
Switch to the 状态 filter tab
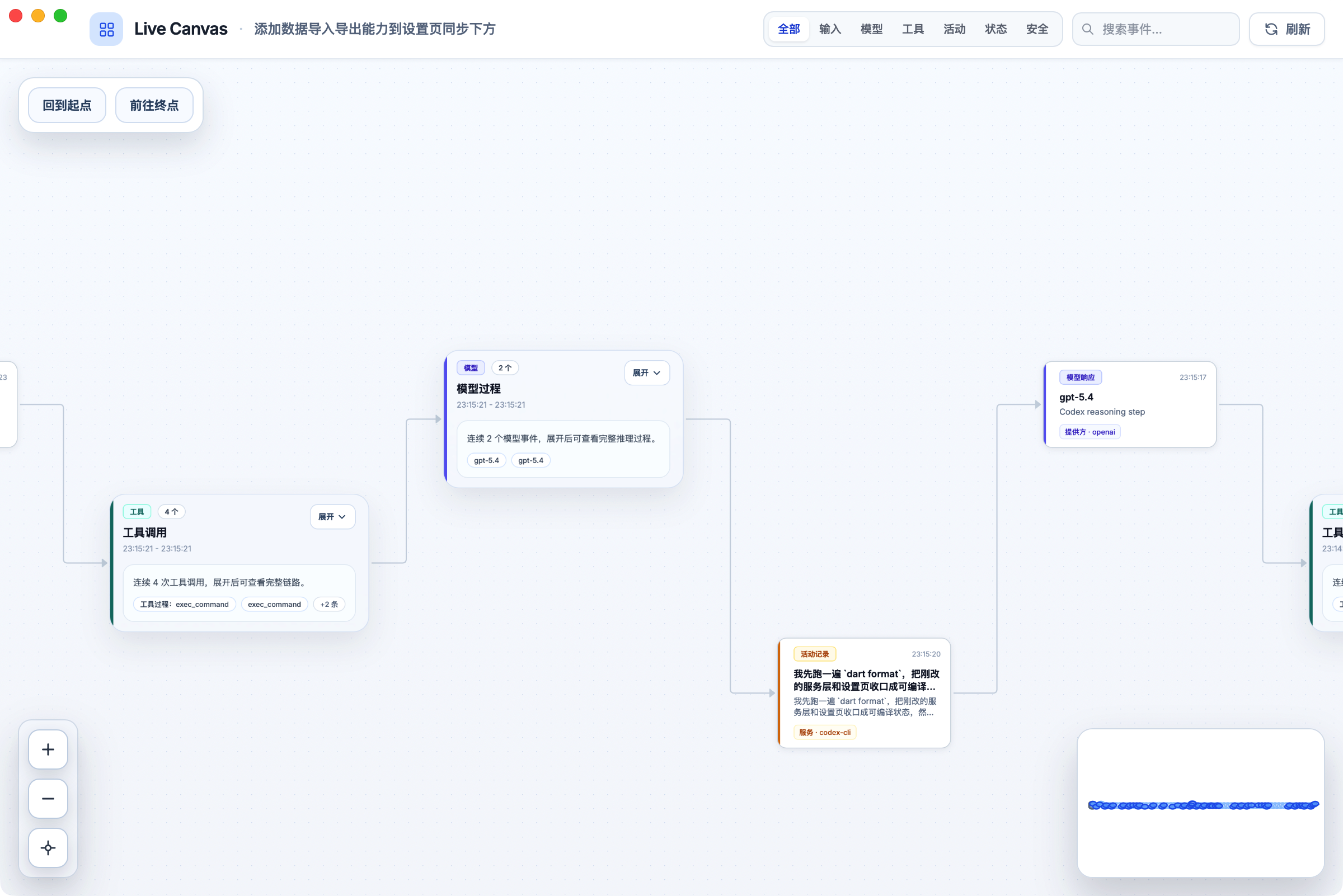(x=995, y=29)
